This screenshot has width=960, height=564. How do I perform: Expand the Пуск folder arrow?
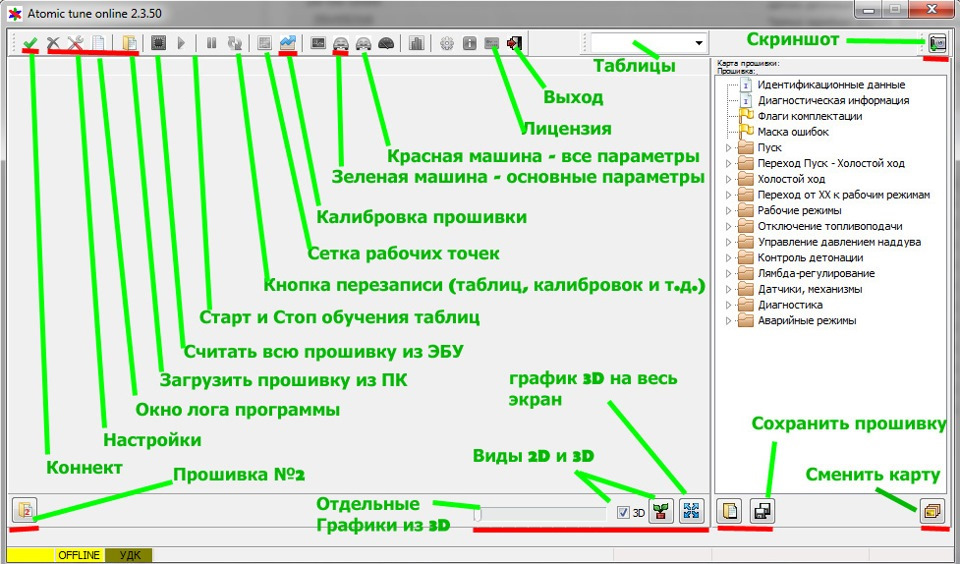point(728,148)
